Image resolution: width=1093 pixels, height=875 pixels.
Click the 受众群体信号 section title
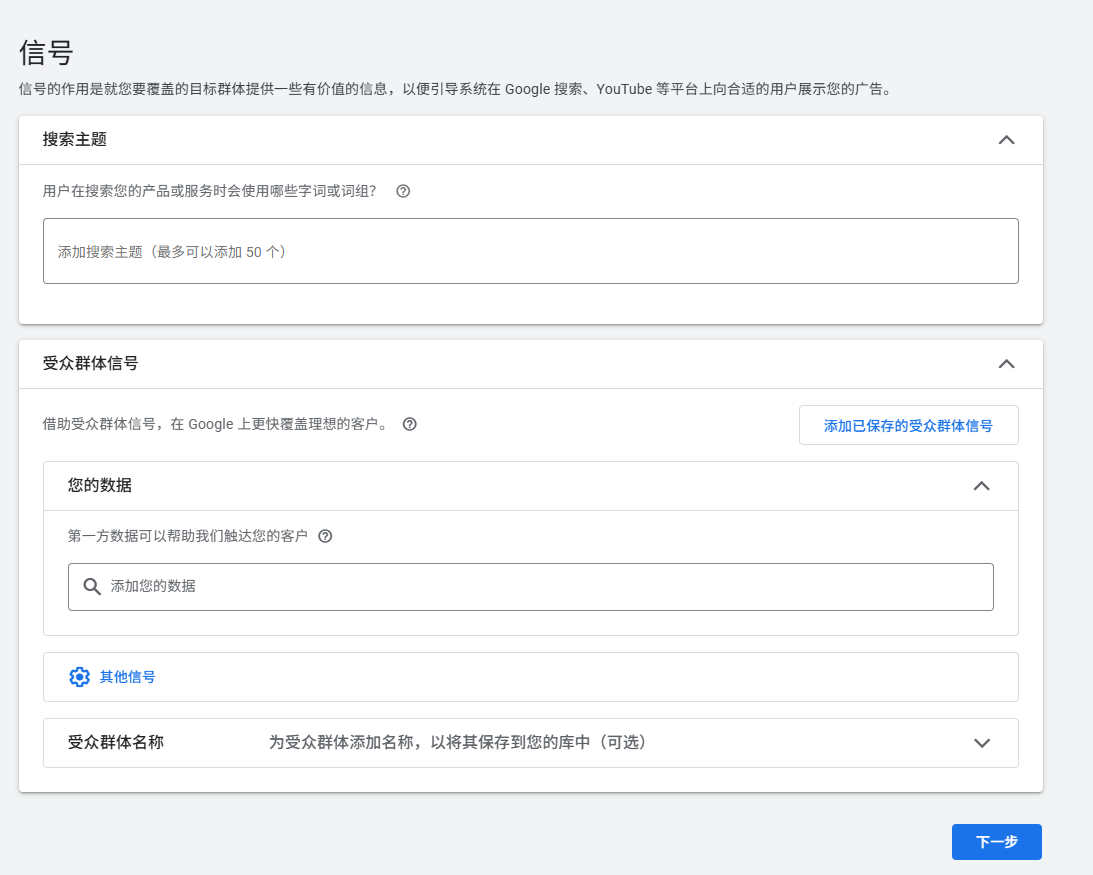91,364
